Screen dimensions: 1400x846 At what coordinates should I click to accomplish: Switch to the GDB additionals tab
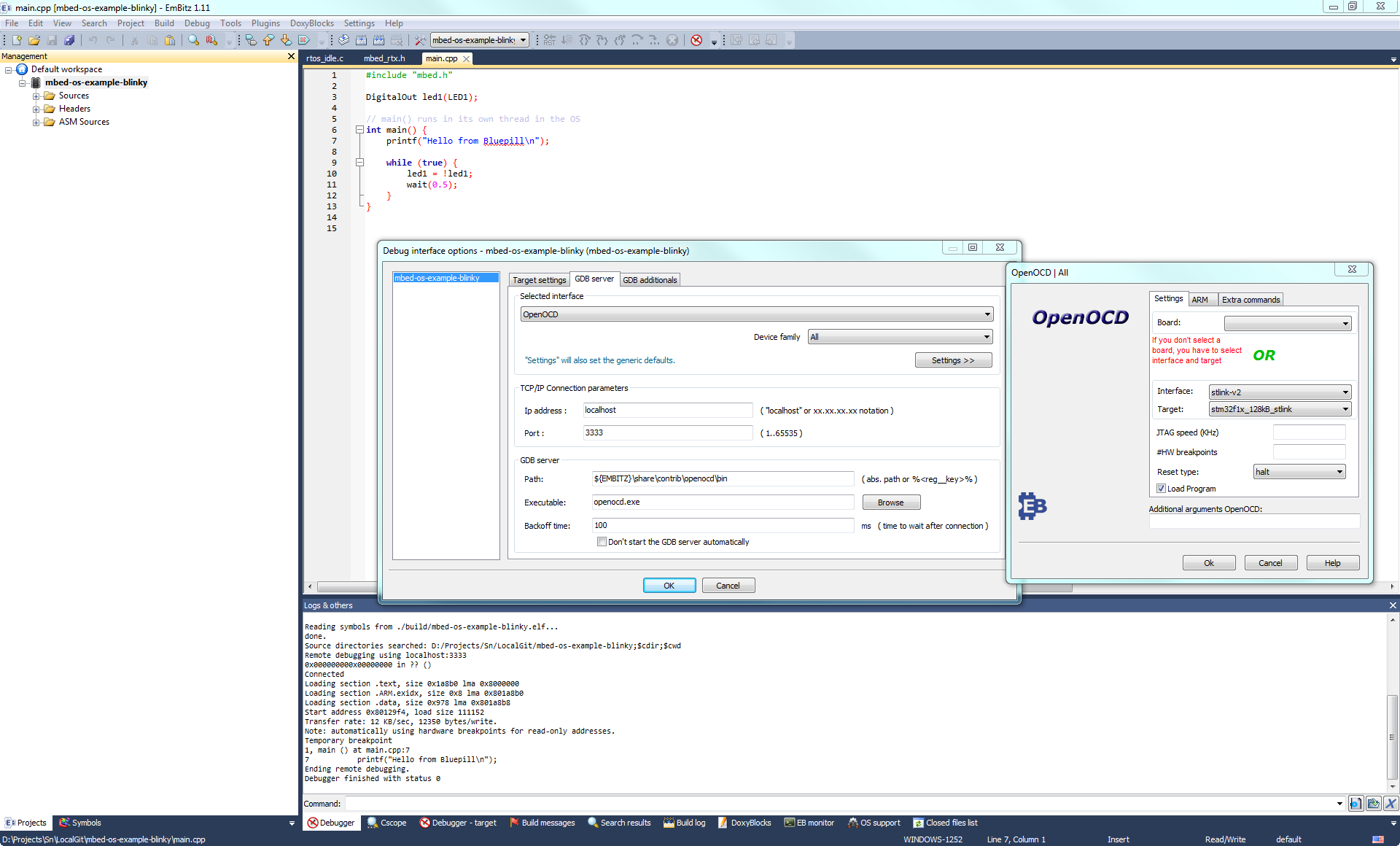point(650,280)
